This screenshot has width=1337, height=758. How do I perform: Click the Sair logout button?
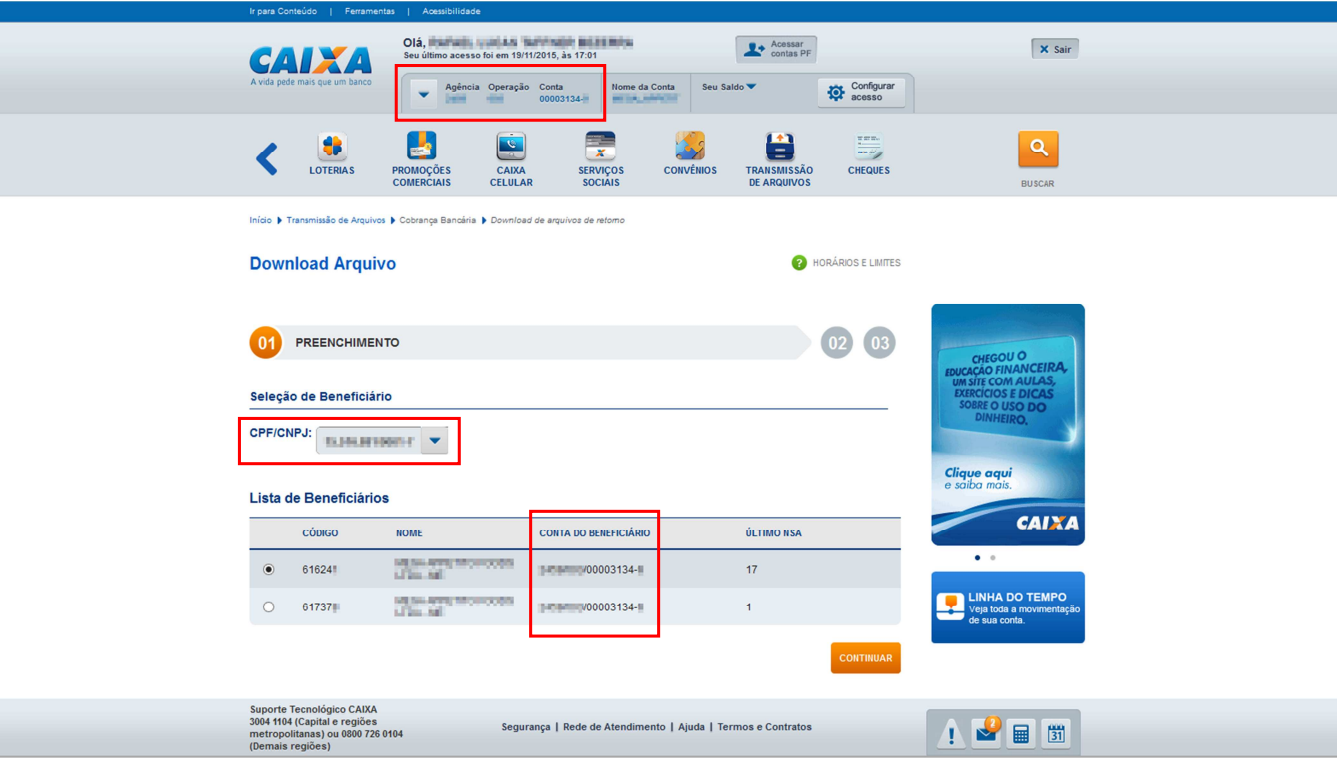(1055, 49)
